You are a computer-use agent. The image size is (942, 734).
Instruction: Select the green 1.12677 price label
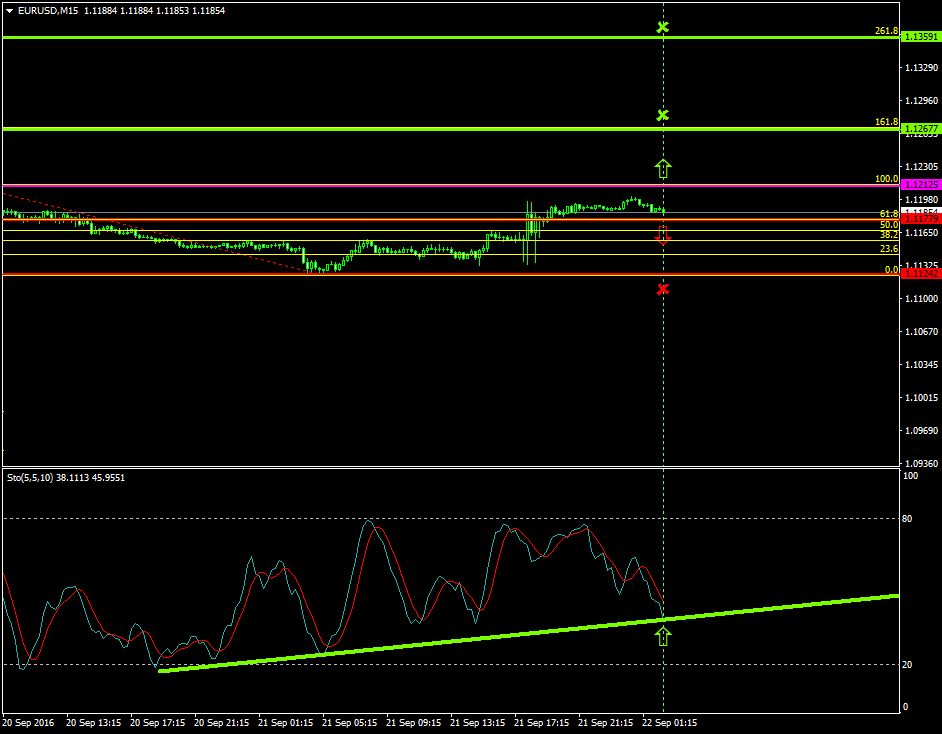[920, 129]
